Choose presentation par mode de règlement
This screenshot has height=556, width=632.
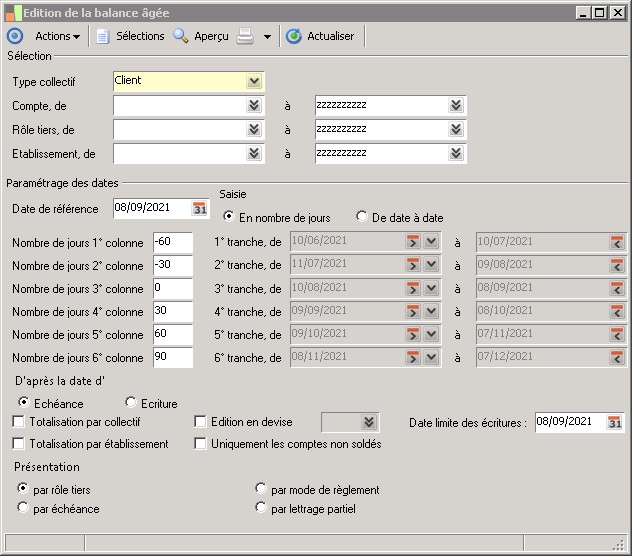(x=261, y=489)
